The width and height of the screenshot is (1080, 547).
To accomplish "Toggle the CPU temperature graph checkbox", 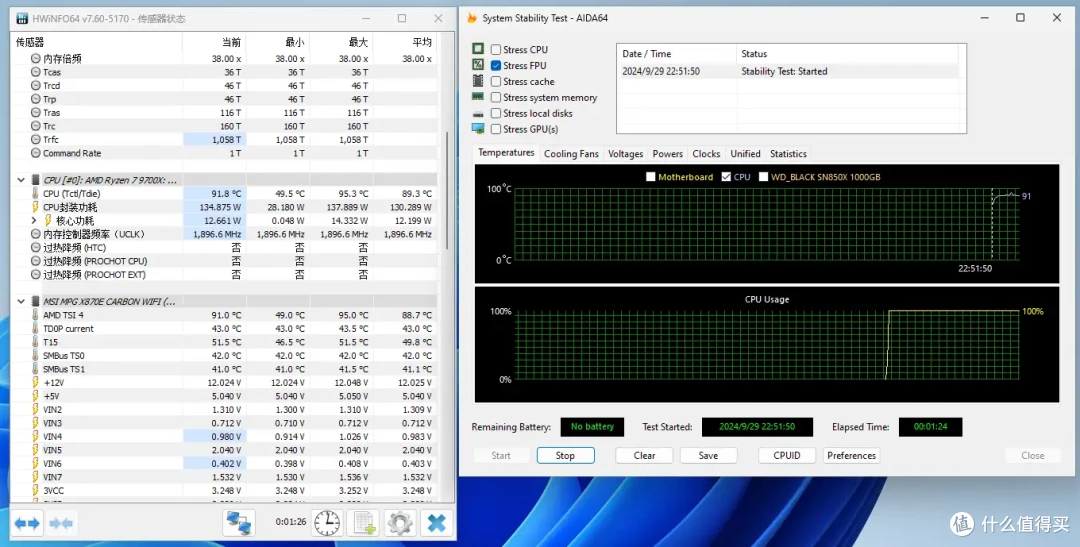I will pos(726,177).
